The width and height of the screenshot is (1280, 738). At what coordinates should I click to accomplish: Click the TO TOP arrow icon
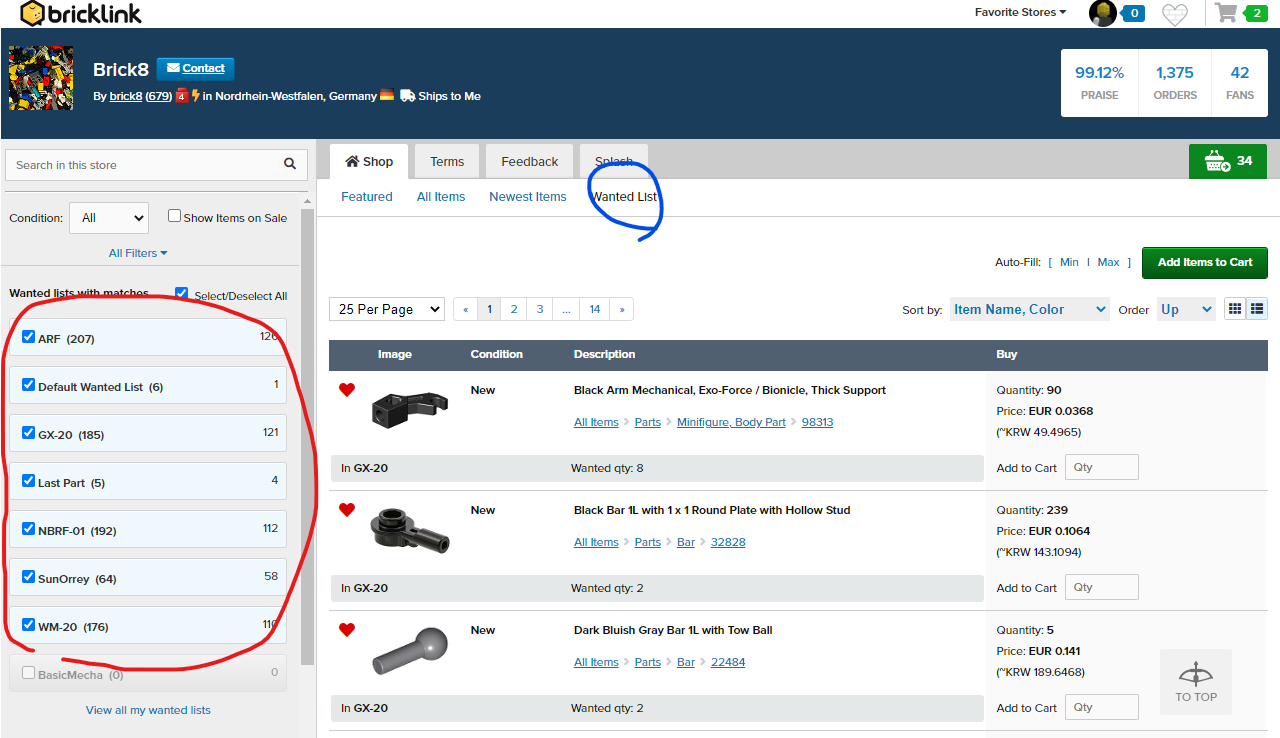pos(1196,682)
